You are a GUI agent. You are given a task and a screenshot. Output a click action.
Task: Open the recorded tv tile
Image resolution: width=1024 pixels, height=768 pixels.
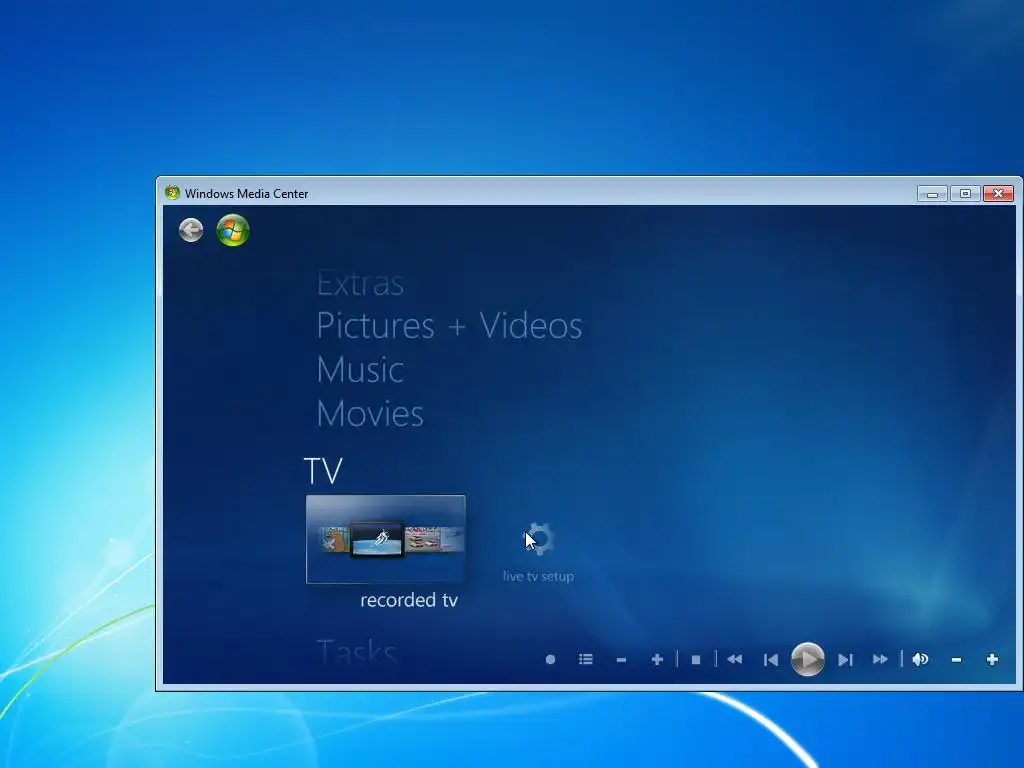click(385, 539)
